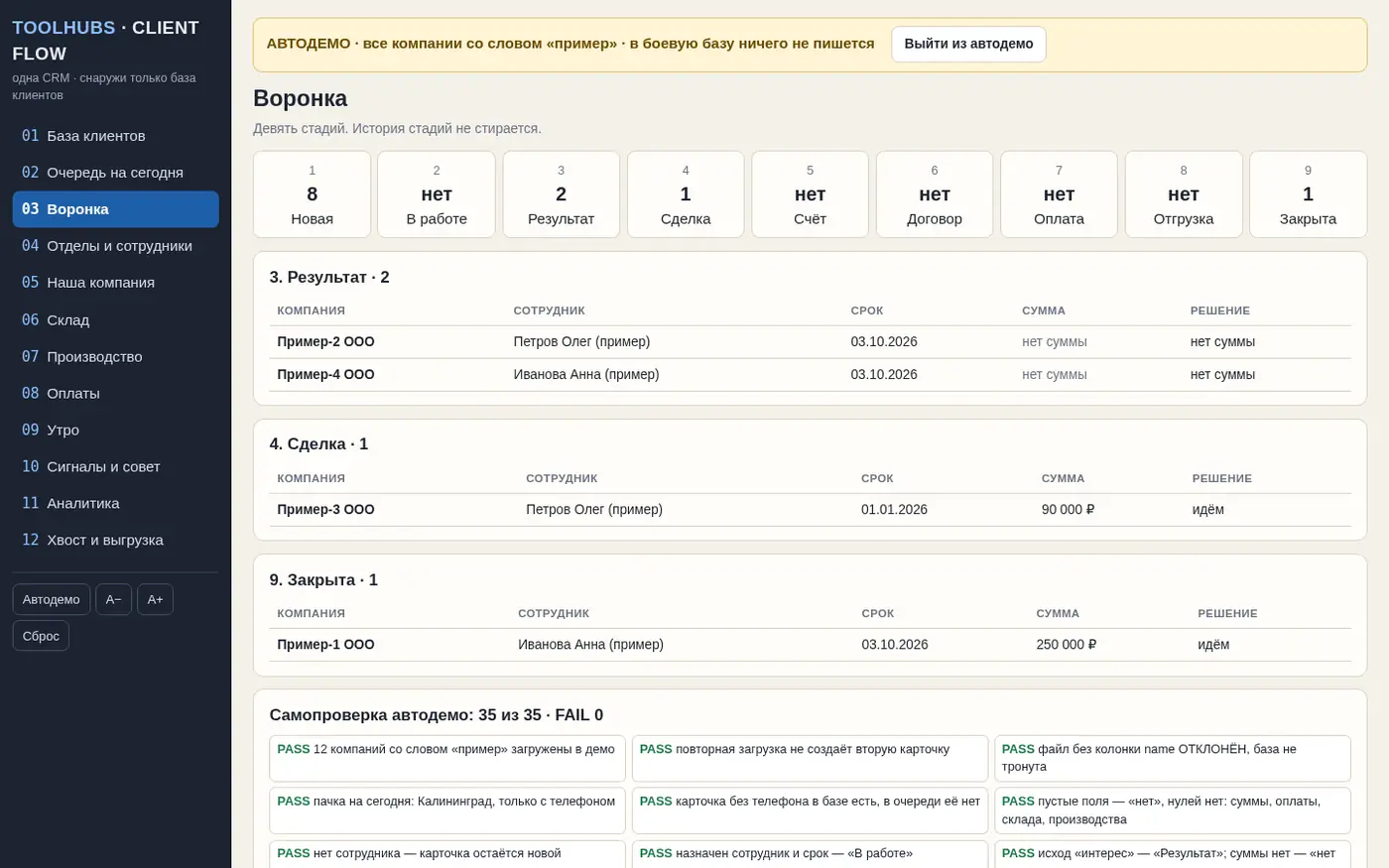Open Отделы и сотрудники page
1389x868 pixels.
[x=115, y=246]
